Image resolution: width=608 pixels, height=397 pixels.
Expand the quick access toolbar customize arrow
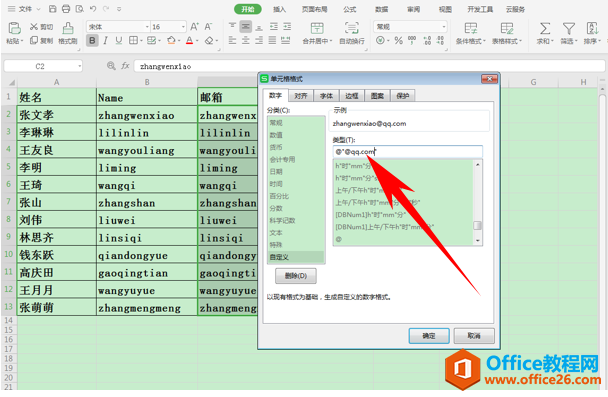[119, 9]
